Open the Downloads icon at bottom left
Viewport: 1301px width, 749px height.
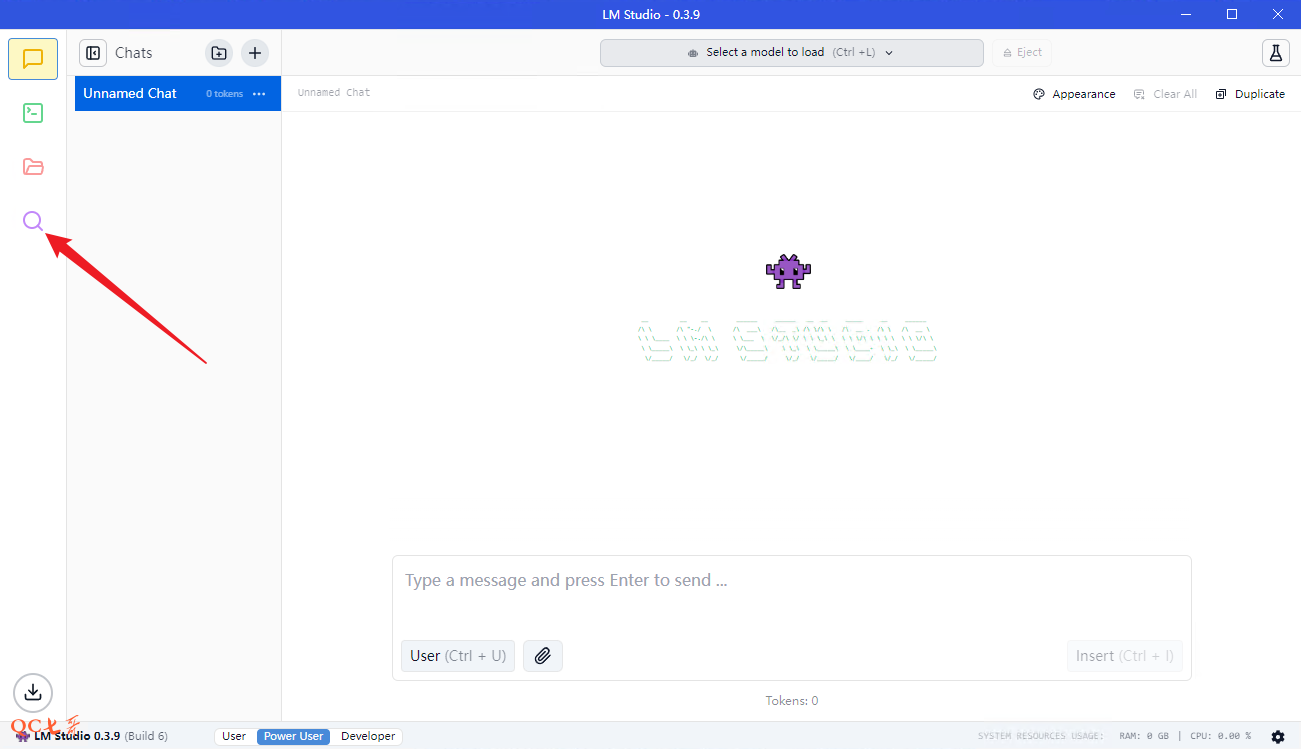[x=33, y=692]
